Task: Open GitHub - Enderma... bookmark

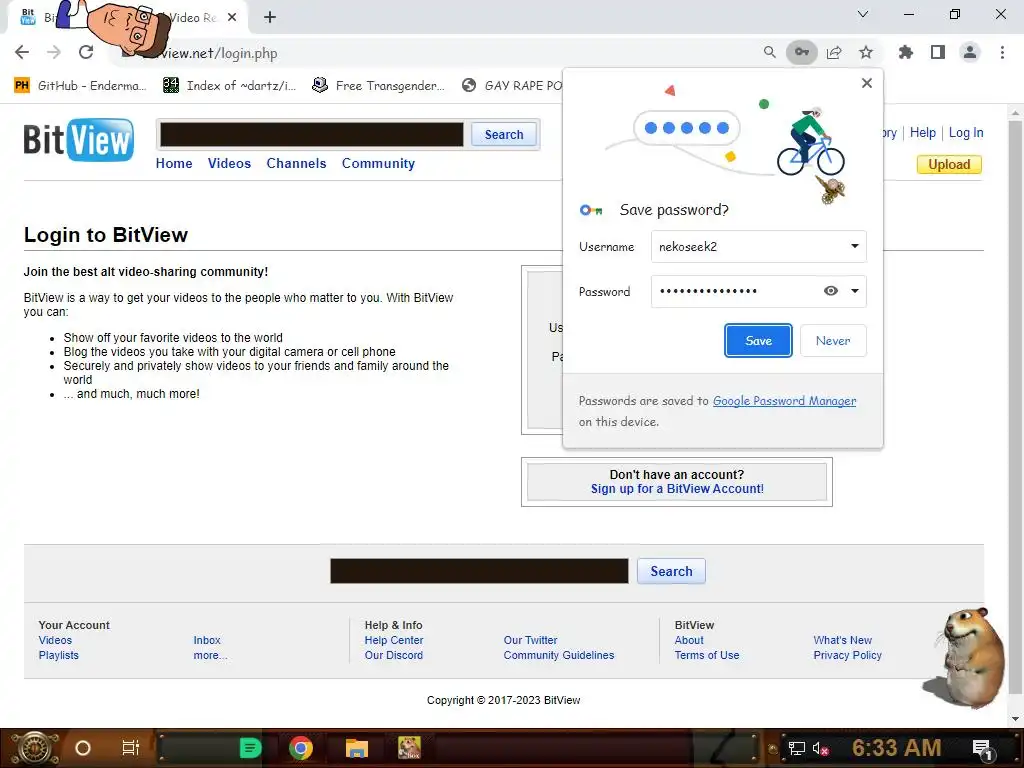Action: coord(80,86)
